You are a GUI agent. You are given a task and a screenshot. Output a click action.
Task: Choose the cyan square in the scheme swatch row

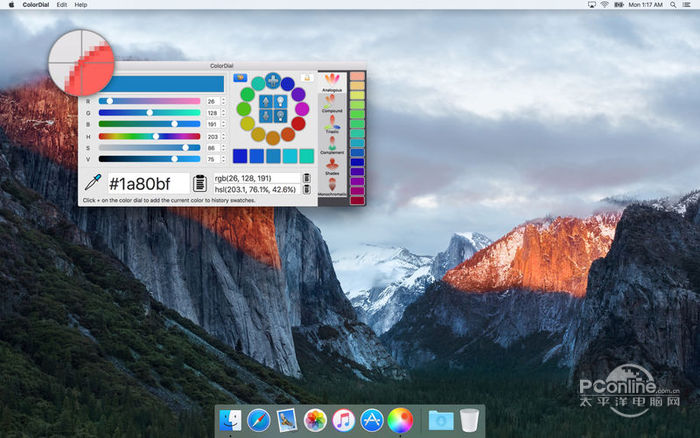[290, 156]
